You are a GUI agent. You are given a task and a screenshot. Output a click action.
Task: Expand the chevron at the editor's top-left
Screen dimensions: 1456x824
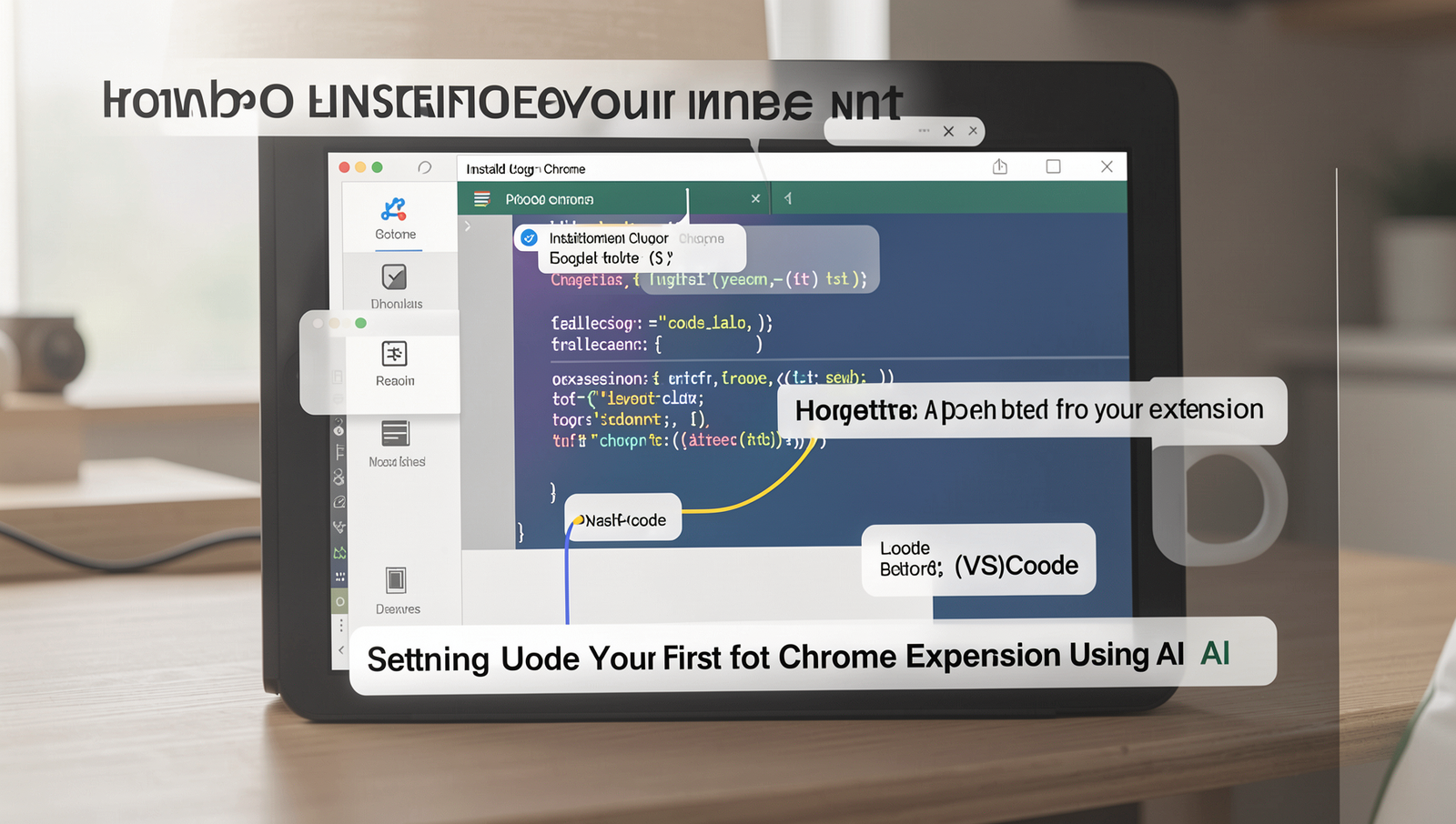pyautogui.click(x=468, y=226)
